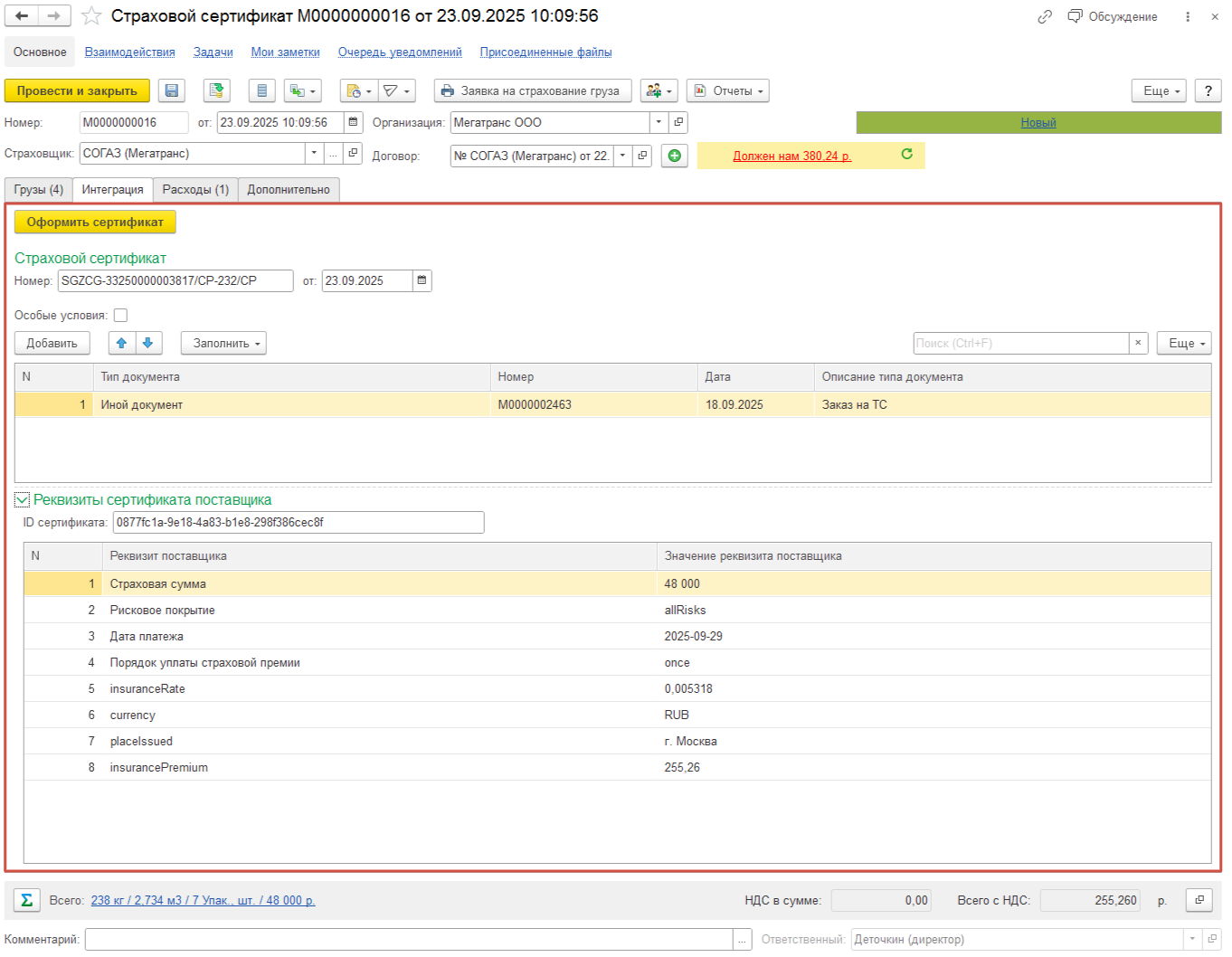1232x957 pixels.
Task: Click the post document icon
Action: [x=216, y=90]
